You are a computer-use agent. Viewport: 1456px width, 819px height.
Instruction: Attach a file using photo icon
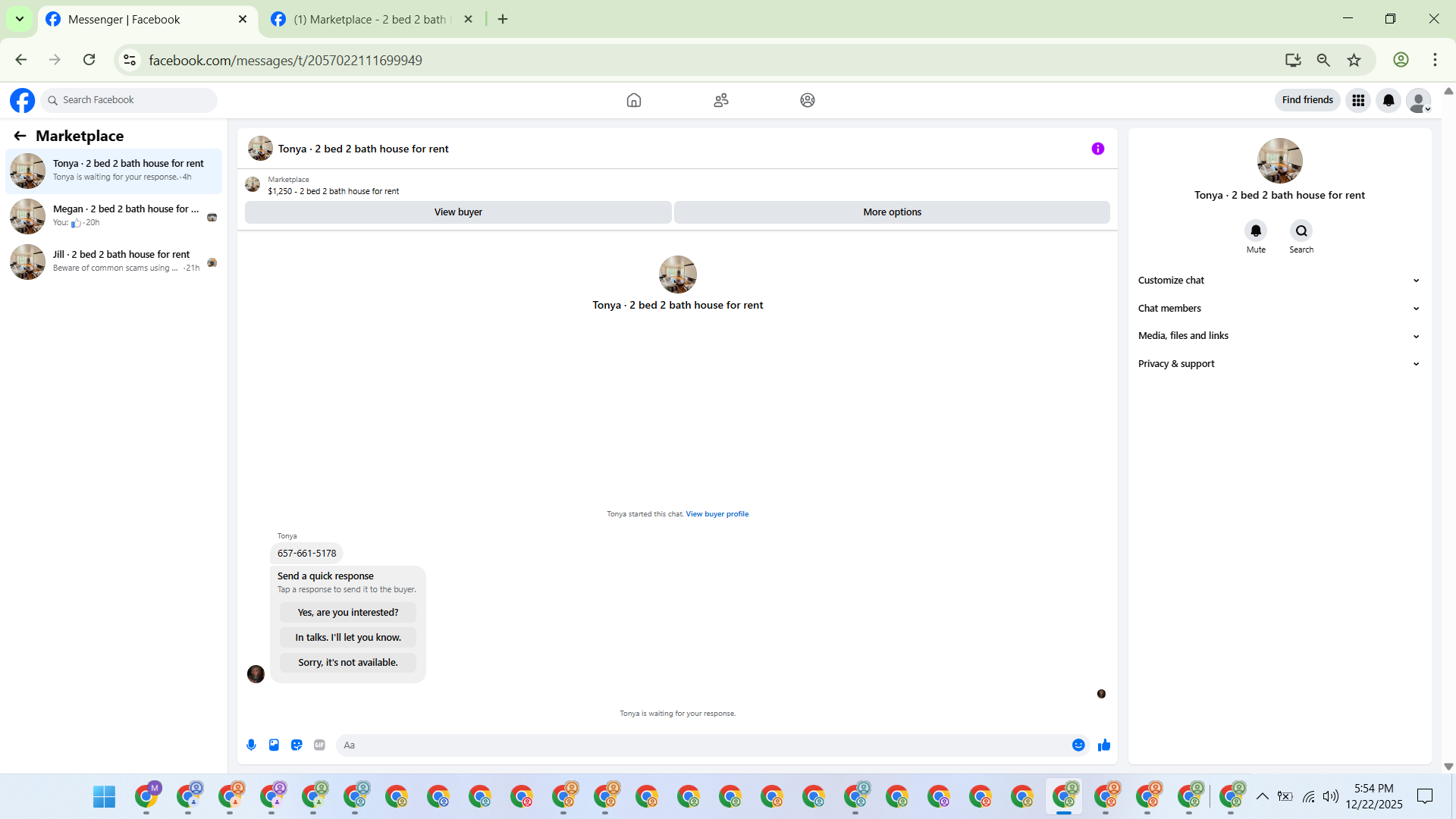(x=274, y=745)
